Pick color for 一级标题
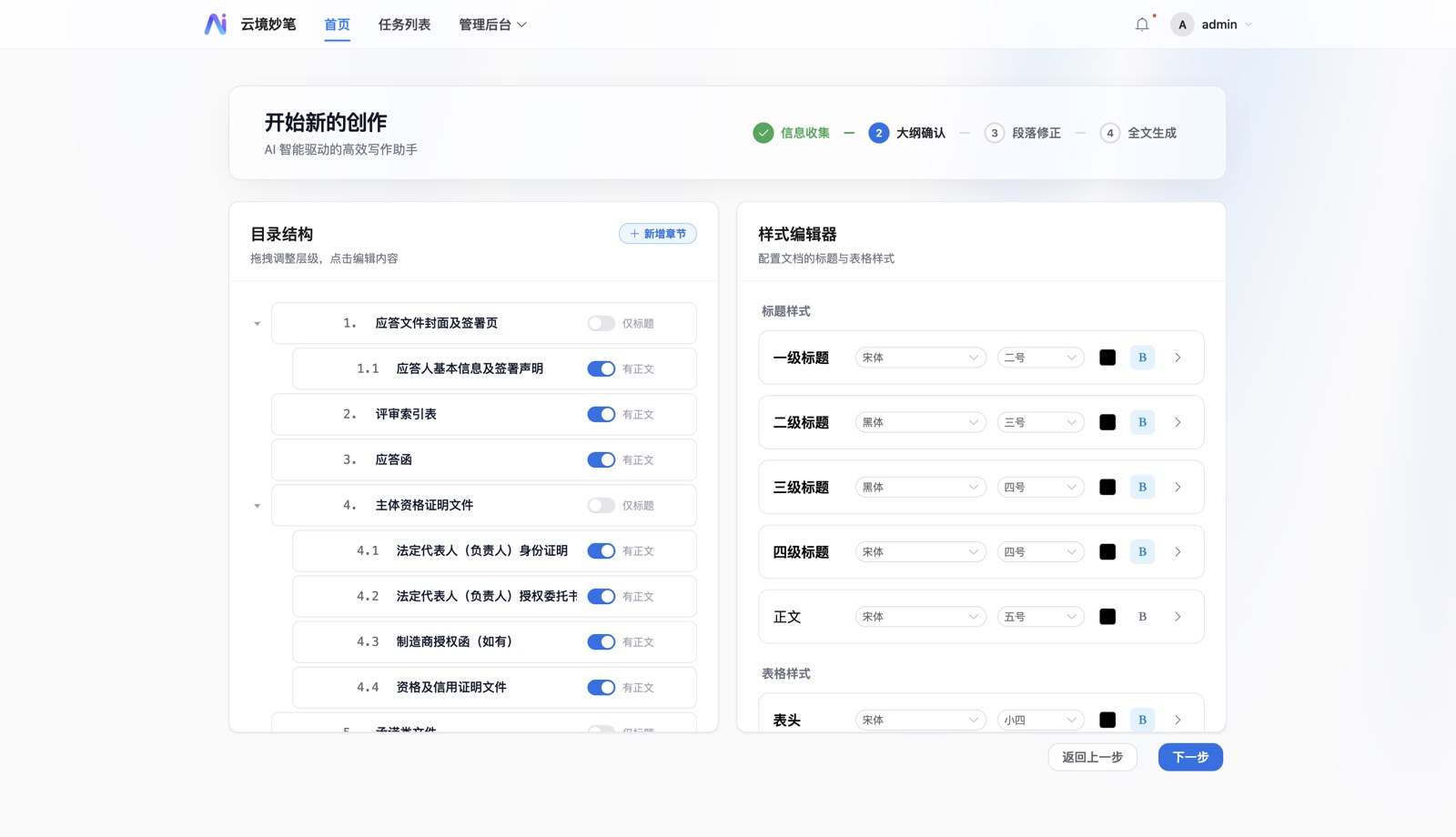Image resolution: width=1456 pixels, height=837 pixels. (x=1107, y=358)
